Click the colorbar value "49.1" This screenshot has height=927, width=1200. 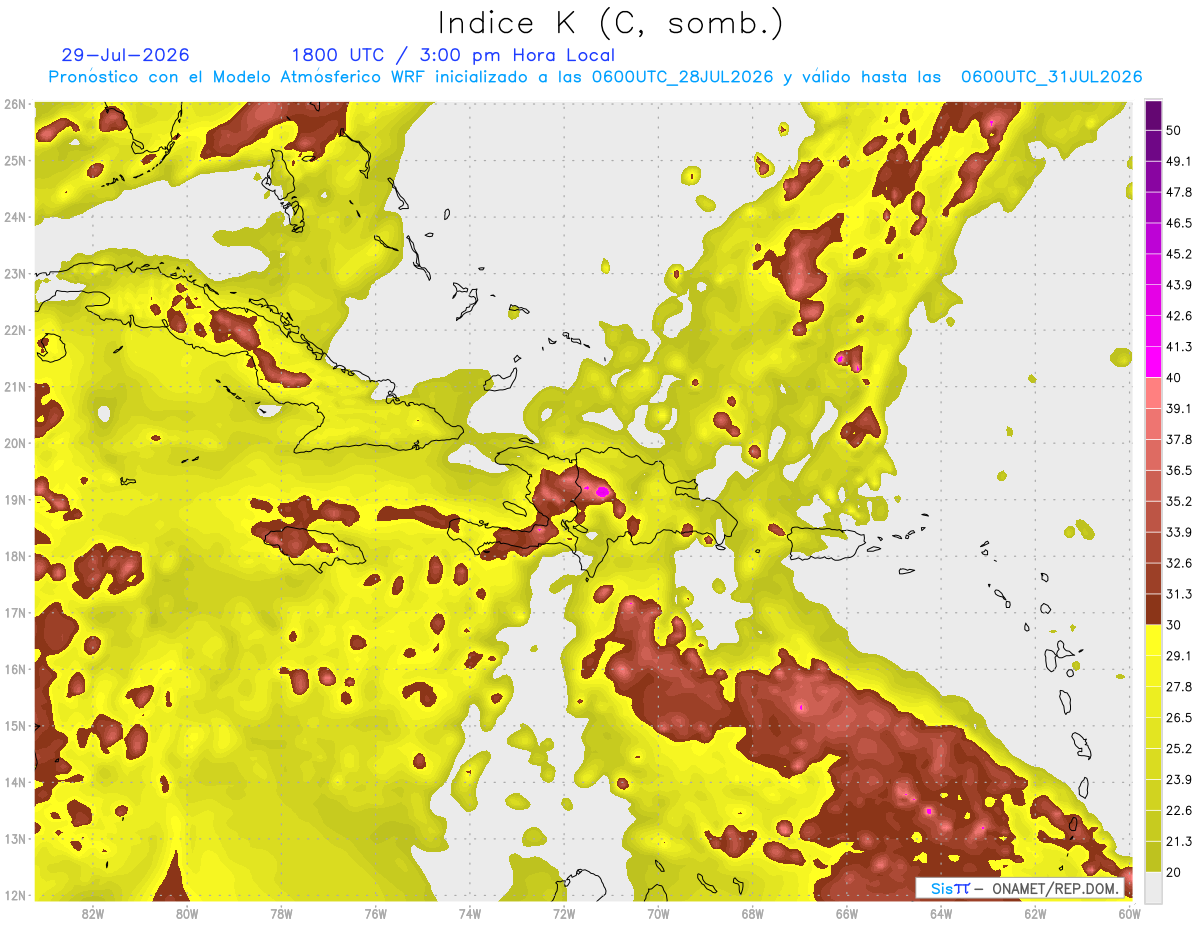(x=1179, y=161)
